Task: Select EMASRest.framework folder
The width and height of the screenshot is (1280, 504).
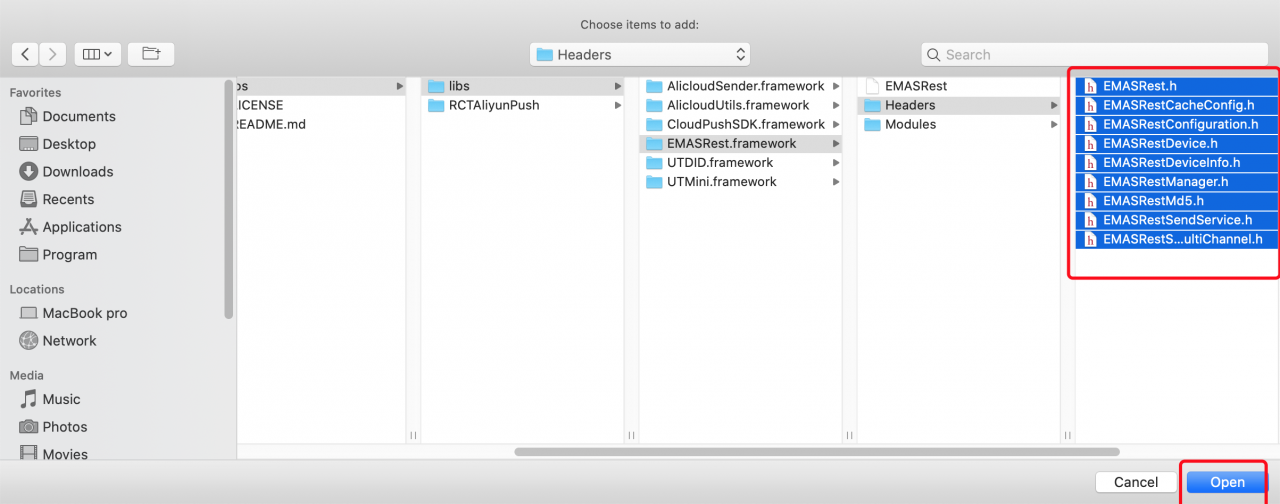Action: pos(741,143)
